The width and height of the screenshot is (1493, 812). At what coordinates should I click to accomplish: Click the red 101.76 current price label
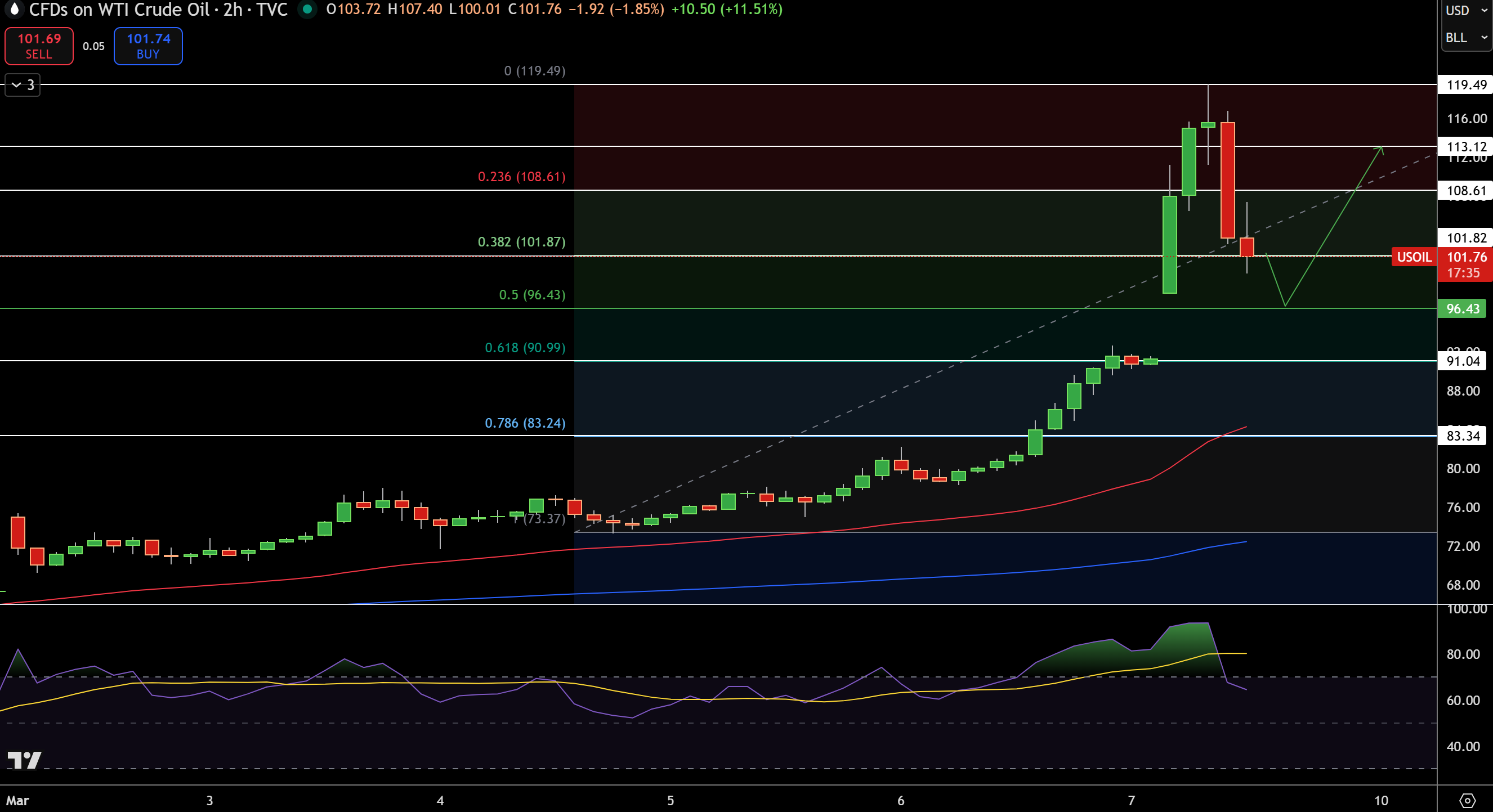(1467, 257)
